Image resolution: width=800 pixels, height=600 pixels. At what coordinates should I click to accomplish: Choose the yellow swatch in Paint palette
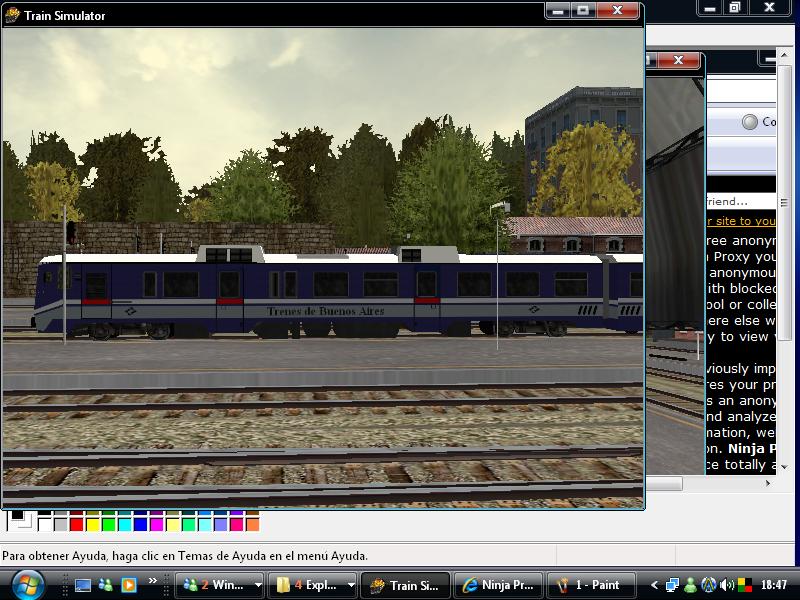coord(93,524)
